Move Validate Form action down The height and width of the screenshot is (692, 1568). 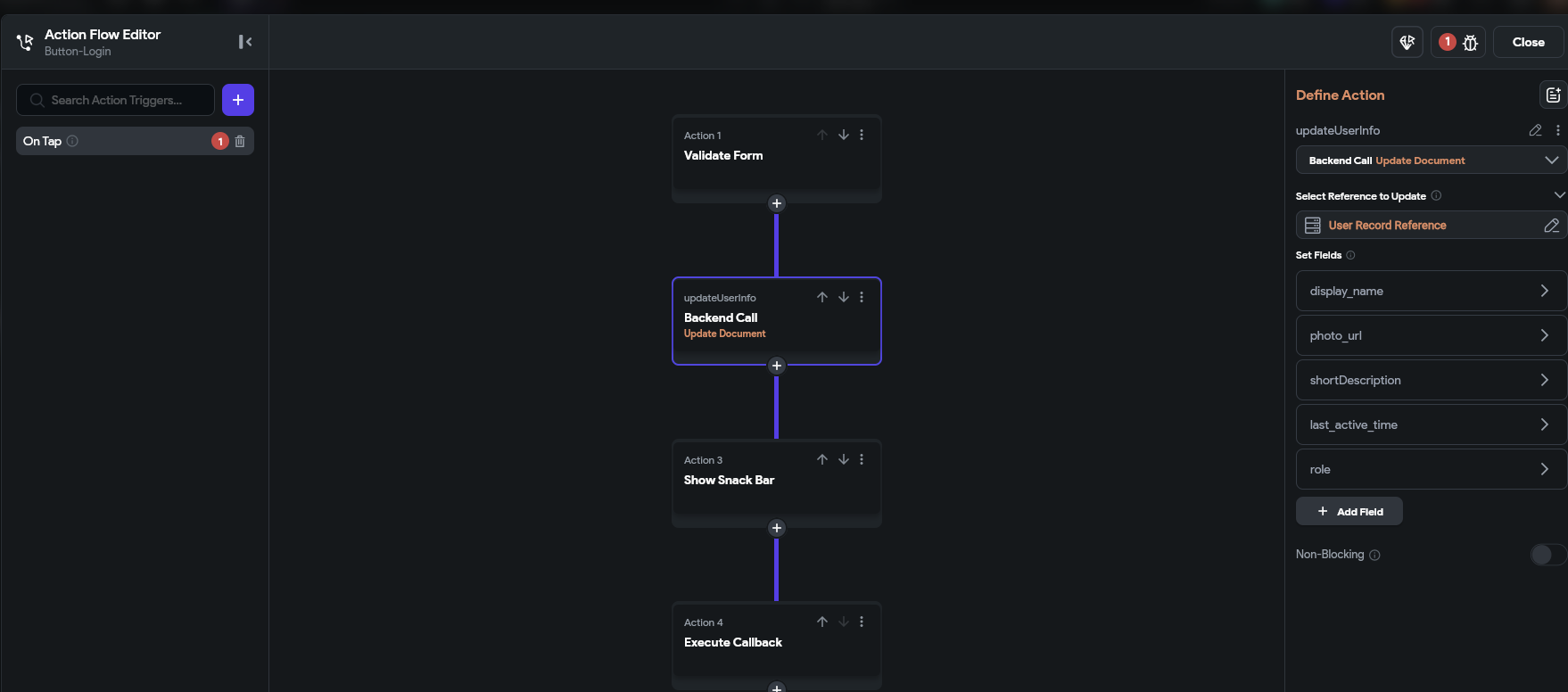coord(843,135)
